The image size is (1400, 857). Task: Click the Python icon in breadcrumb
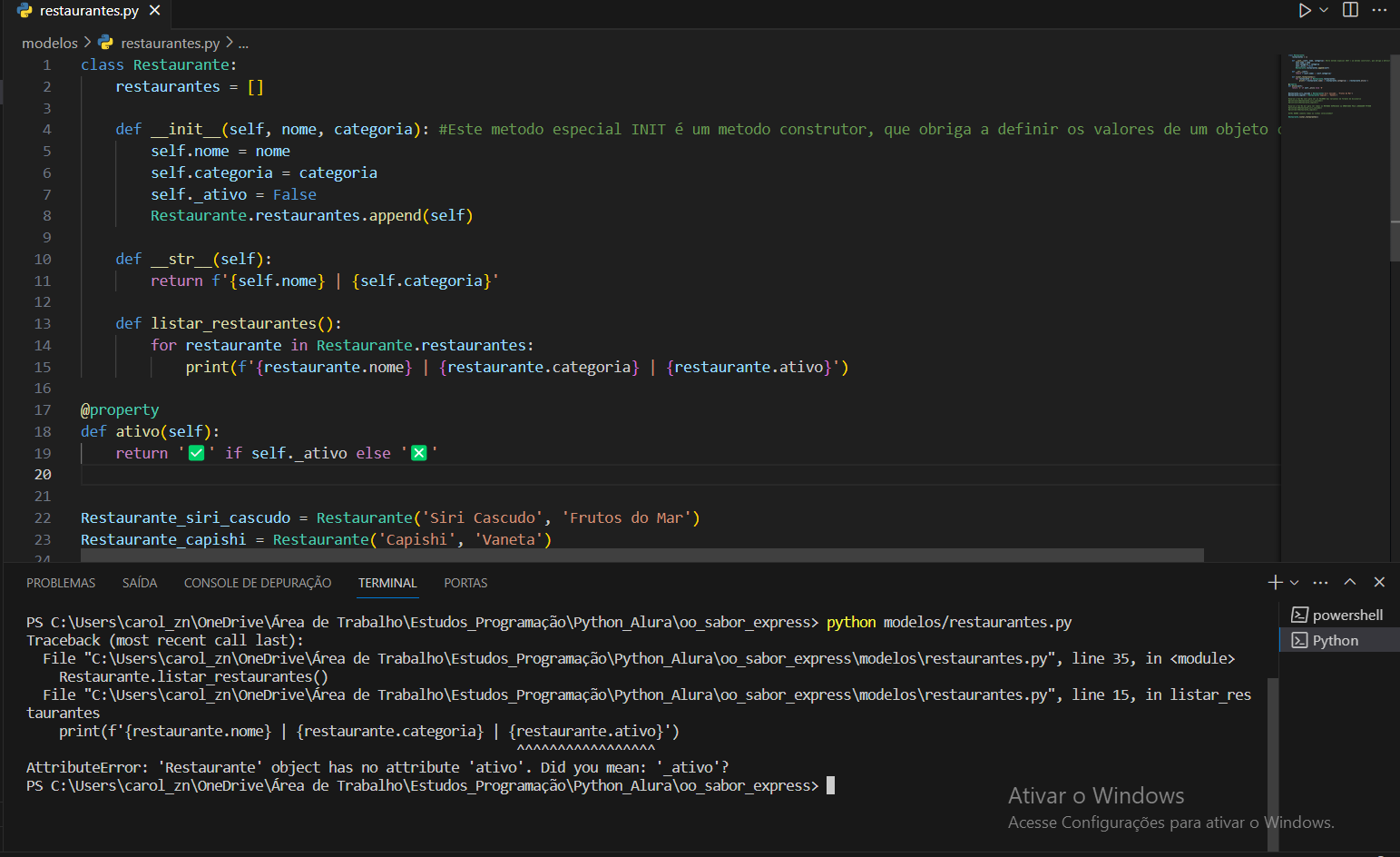[x=106, y=43]
